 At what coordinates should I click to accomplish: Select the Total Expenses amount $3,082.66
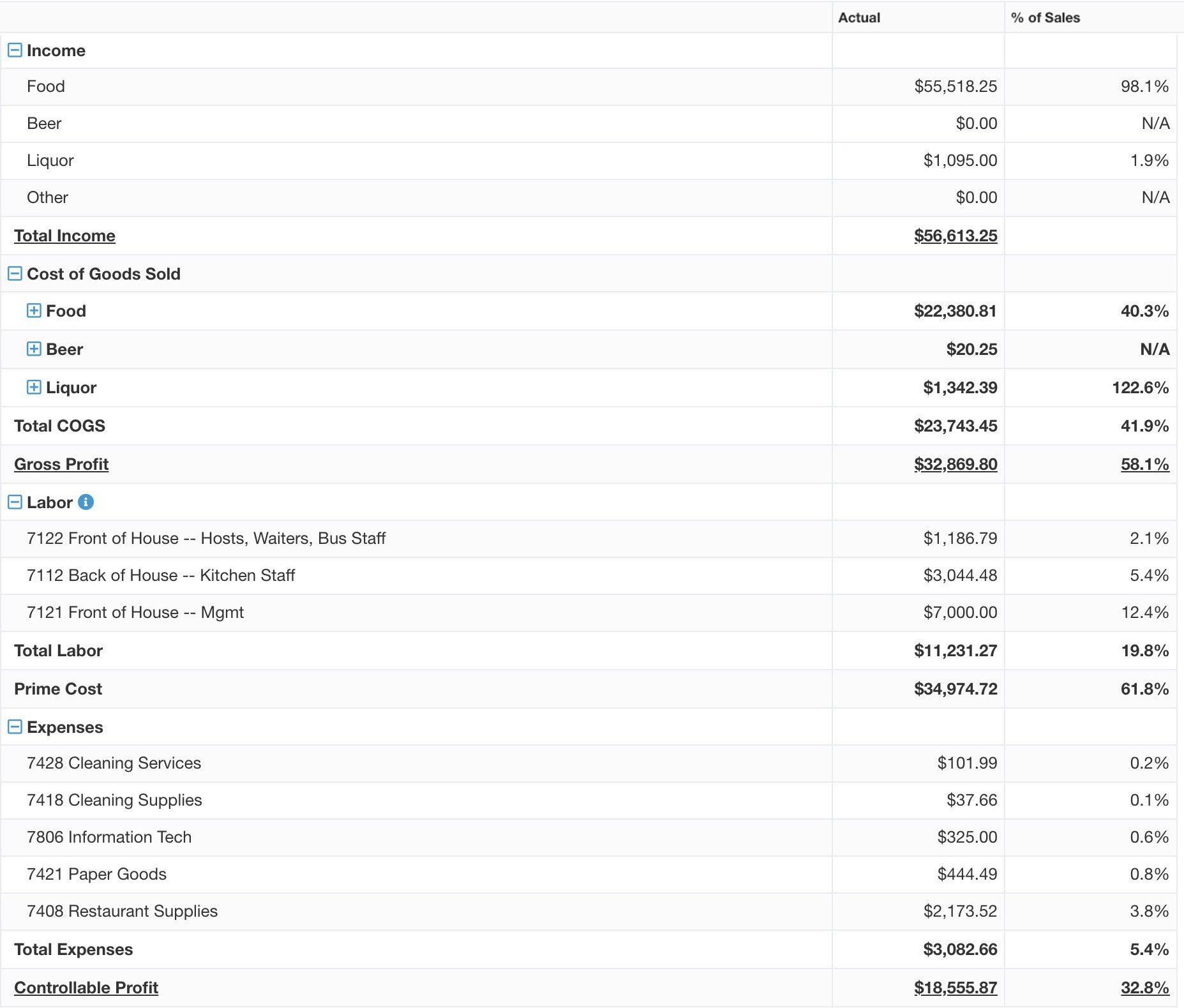(960, 949)
